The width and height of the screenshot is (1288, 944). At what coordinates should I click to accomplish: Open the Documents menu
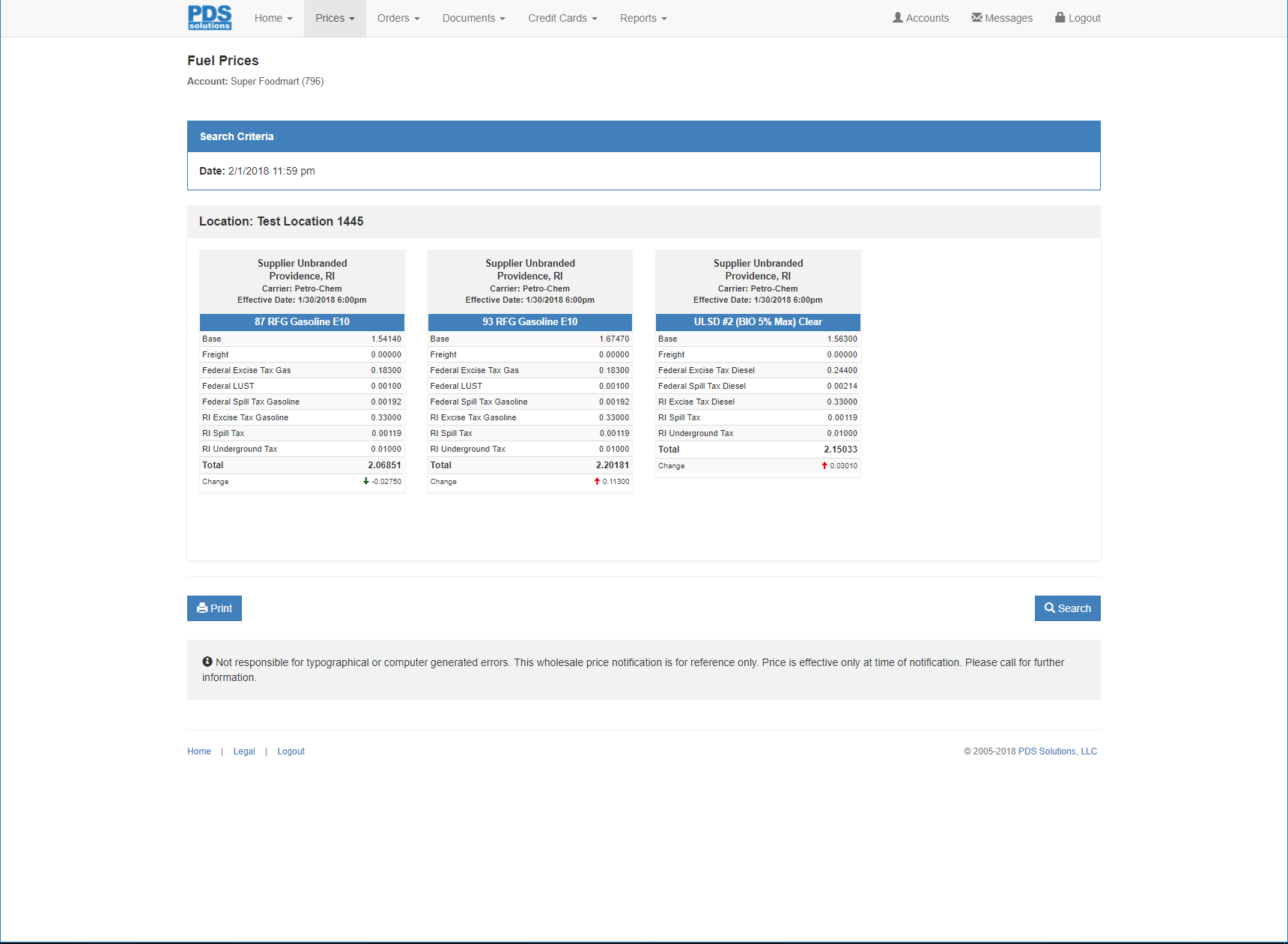coord(473,18)
